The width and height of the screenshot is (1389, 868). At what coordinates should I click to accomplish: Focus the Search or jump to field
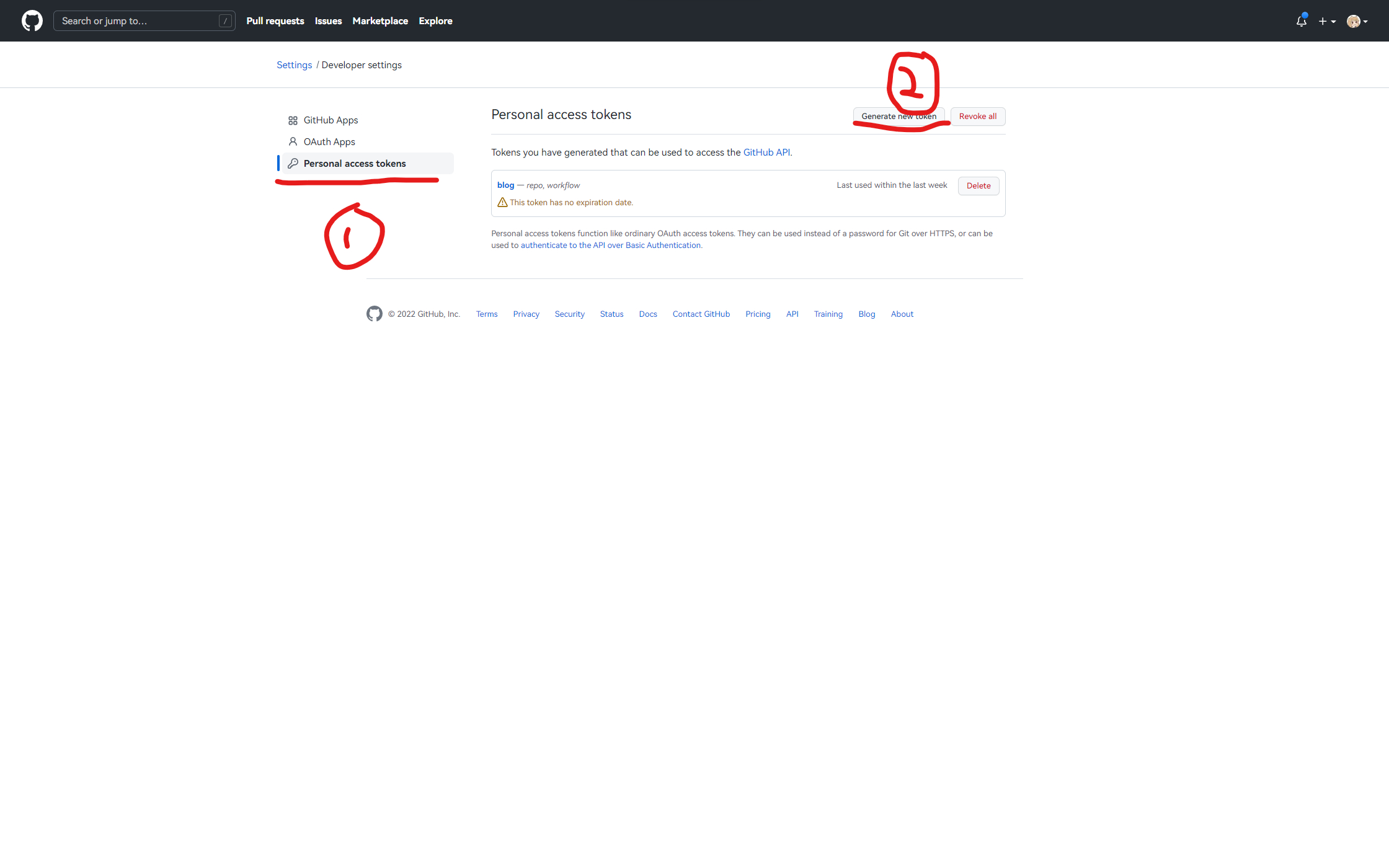coord(144,20)
